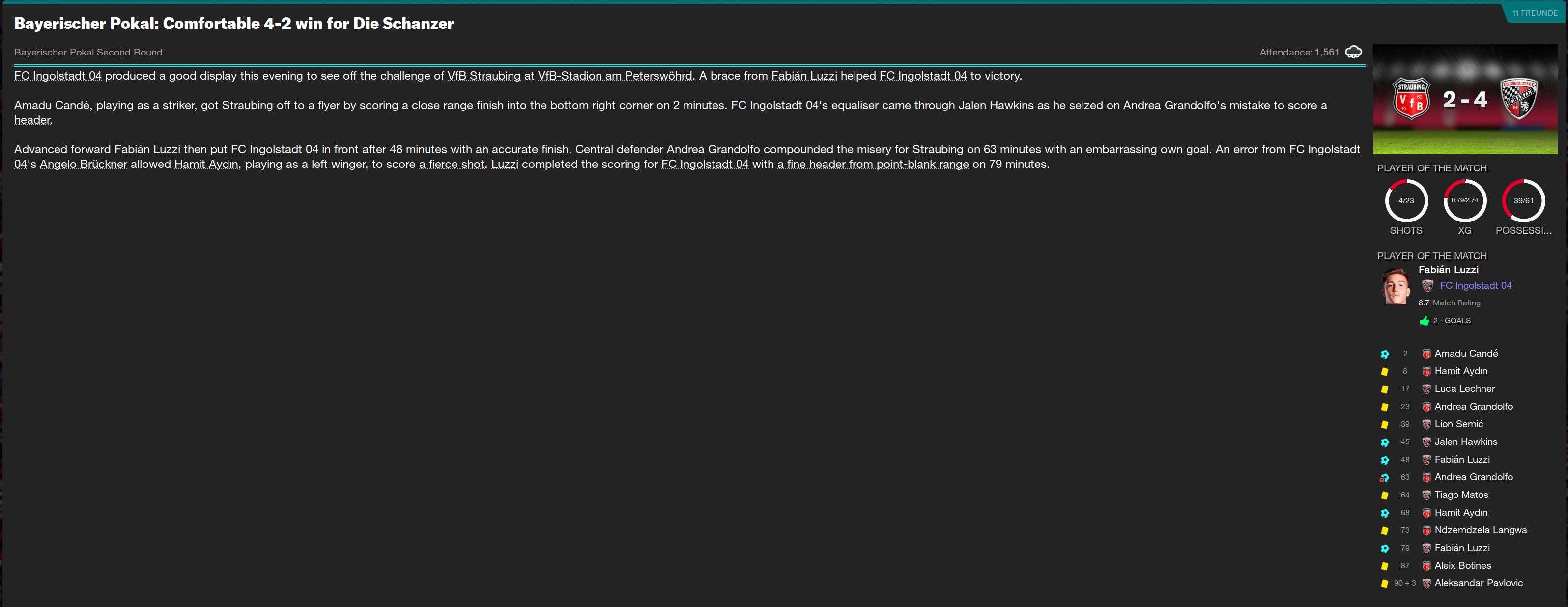Click the own goal icon at 63 minutes
1568x607 pixels.
[1385, 478]
